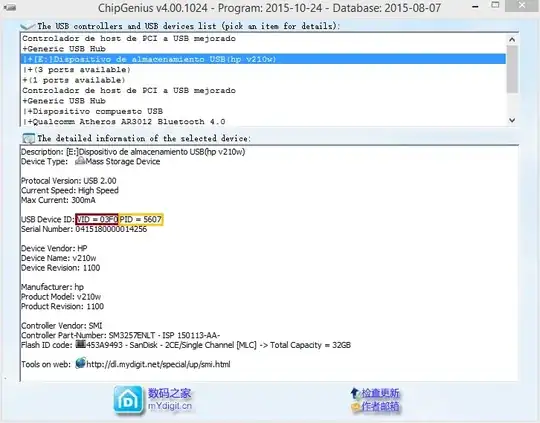The image size is (540, 423).
Task: Click the device list scroll down arrow
Action: pyautogui.click(x=512, y=120)
